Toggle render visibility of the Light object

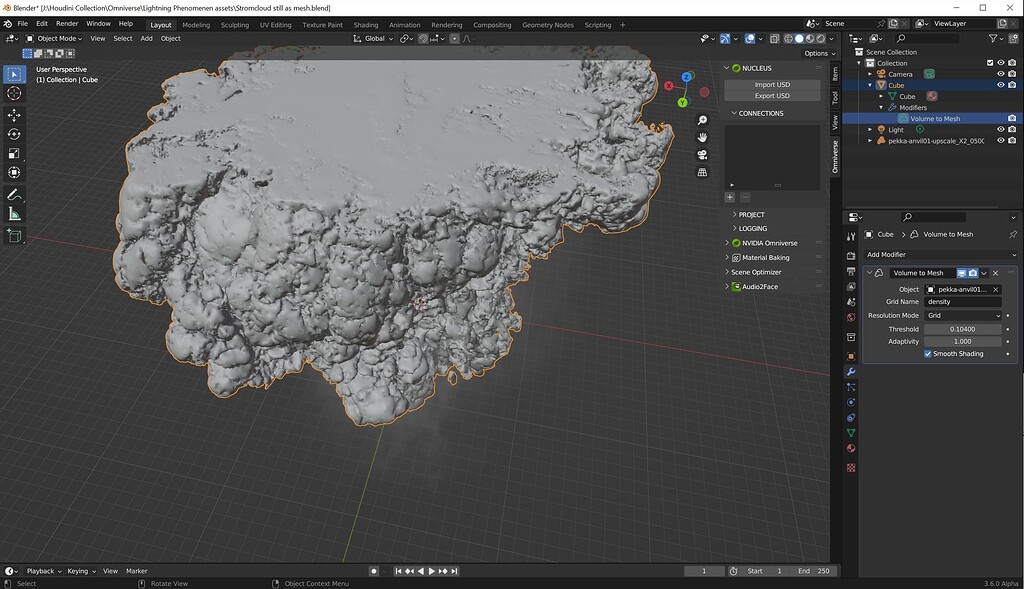pos(1012,129)
